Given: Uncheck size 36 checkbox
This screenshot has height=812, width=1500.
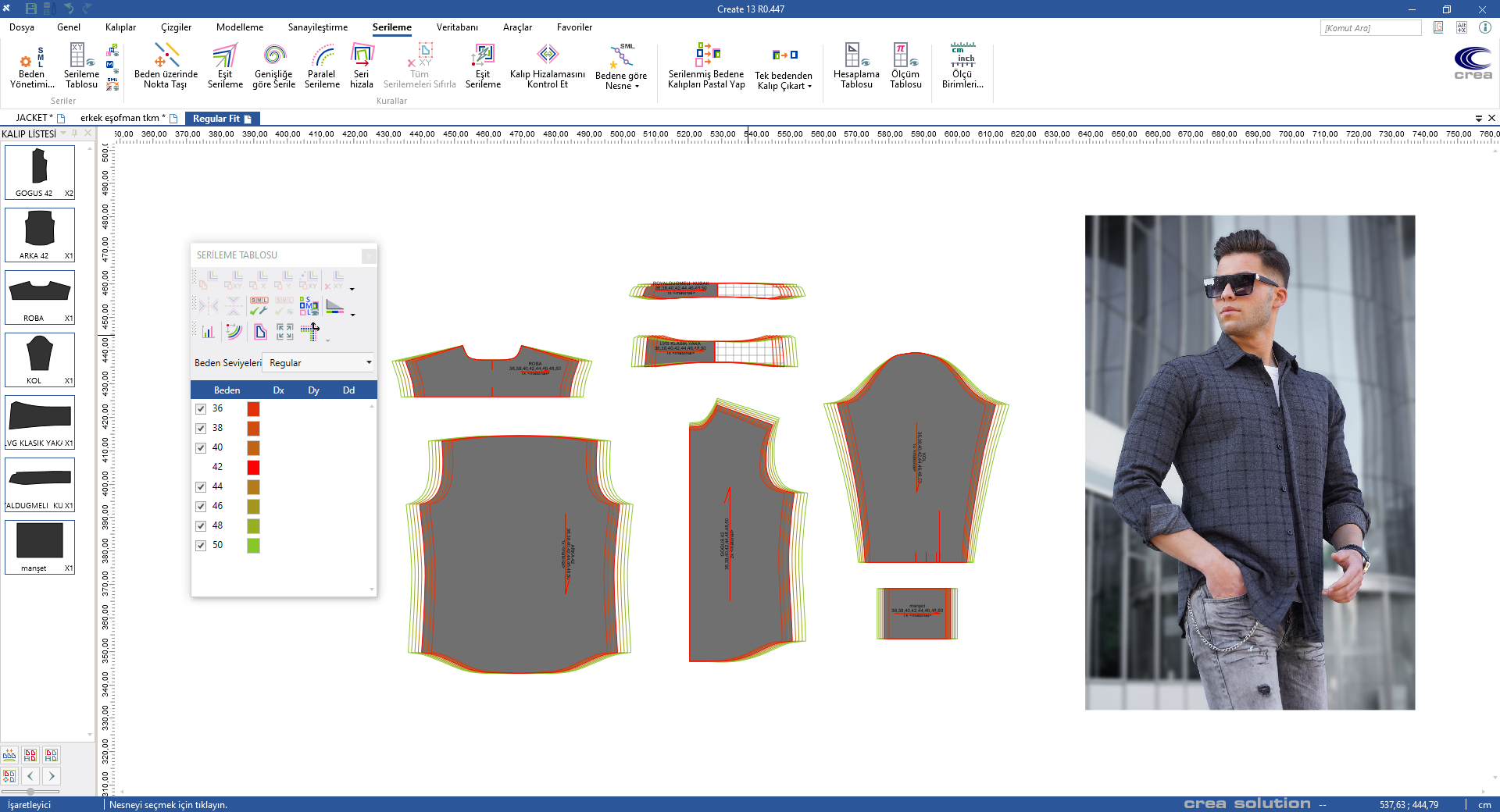Looking at the screenshot, I should (201, 409).
